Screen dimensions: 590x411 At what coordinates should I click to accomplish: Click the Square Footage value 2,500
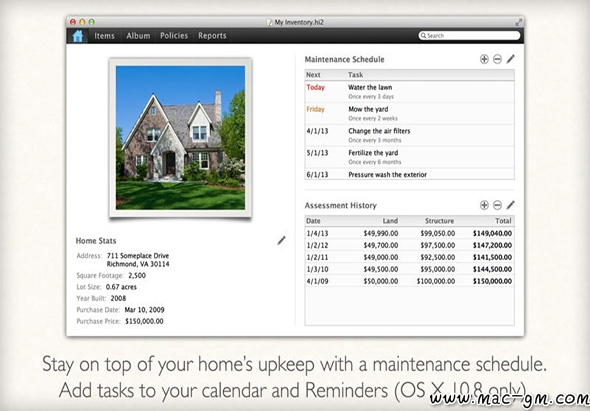click(137, 276)
